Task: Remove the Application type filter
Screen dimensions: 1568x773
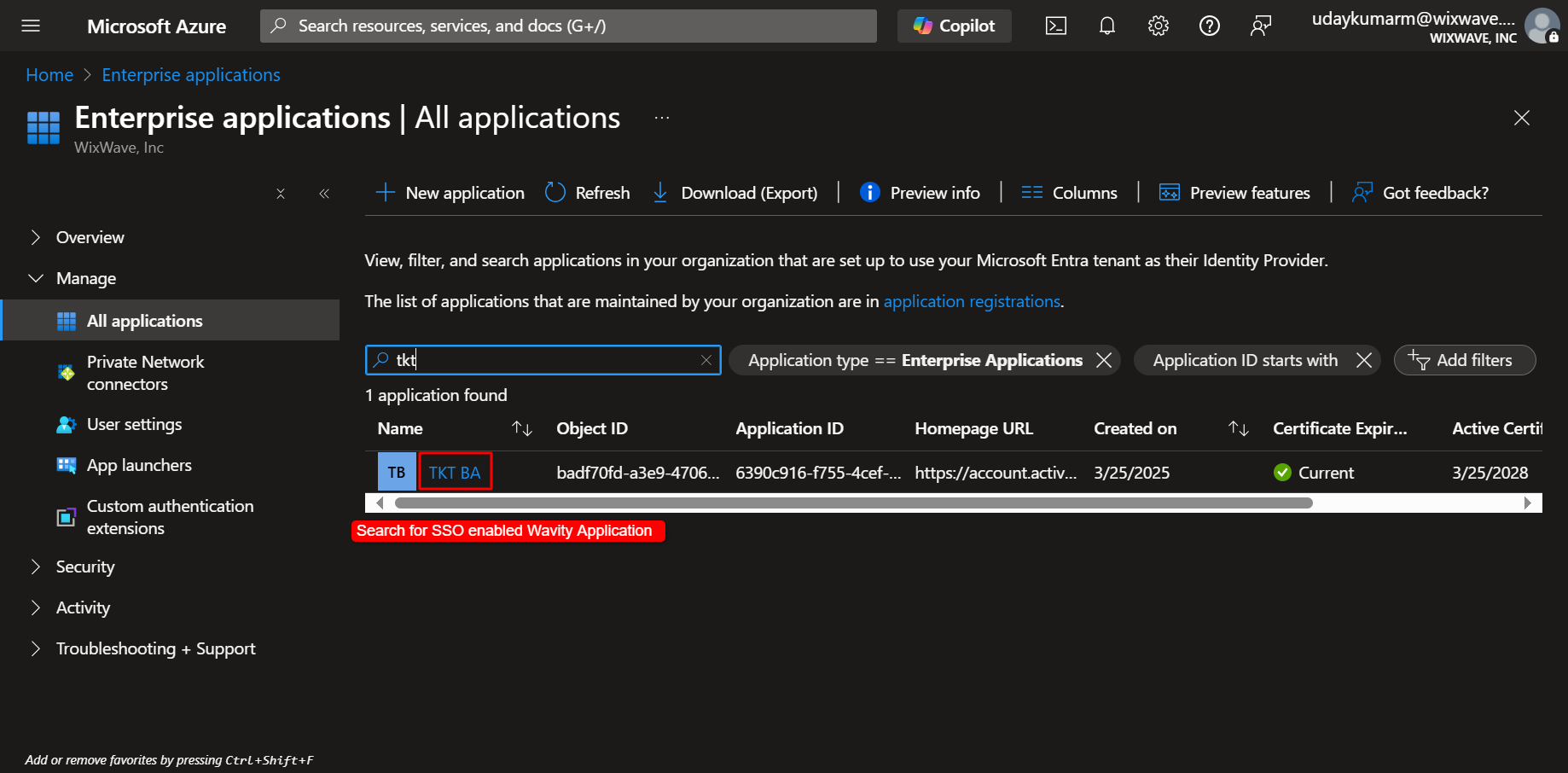Action: click(1104, 360)
